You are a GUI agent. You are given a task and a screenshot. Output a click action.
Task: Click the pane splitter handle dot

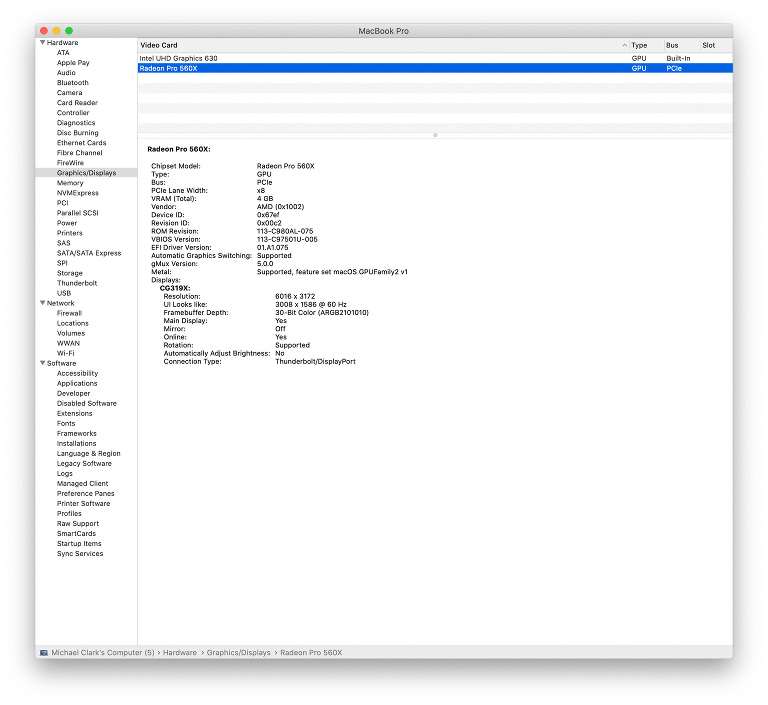435,135
